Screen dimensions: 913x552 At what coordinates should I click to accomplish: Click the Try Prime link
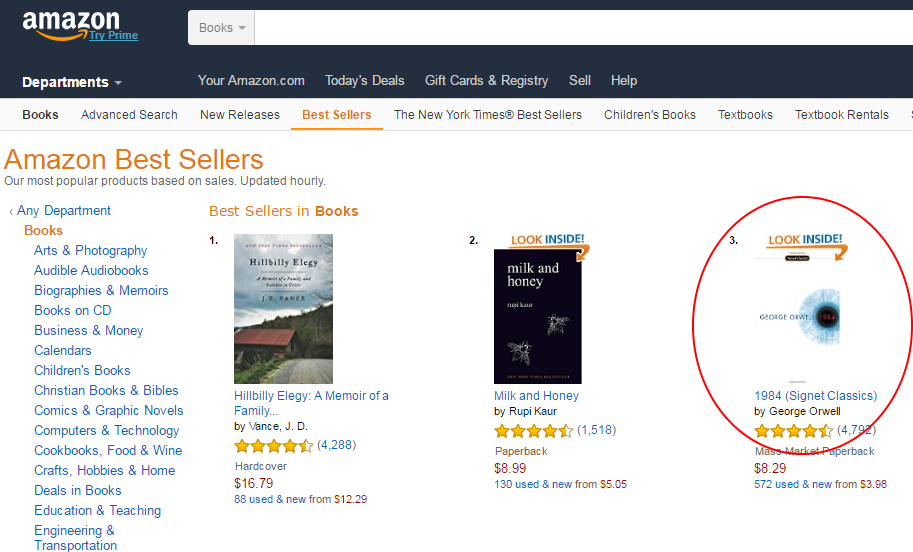pyautogui.click(x=113, y=36)
